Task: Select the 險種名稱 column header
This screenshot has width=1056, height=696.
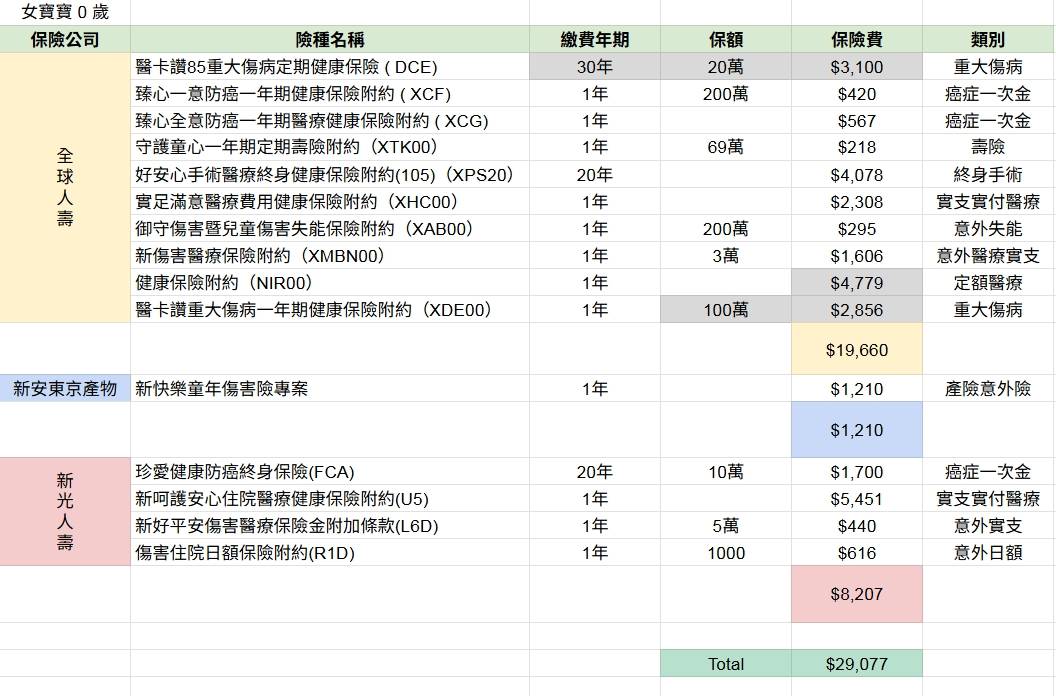Action: [329, 40]
